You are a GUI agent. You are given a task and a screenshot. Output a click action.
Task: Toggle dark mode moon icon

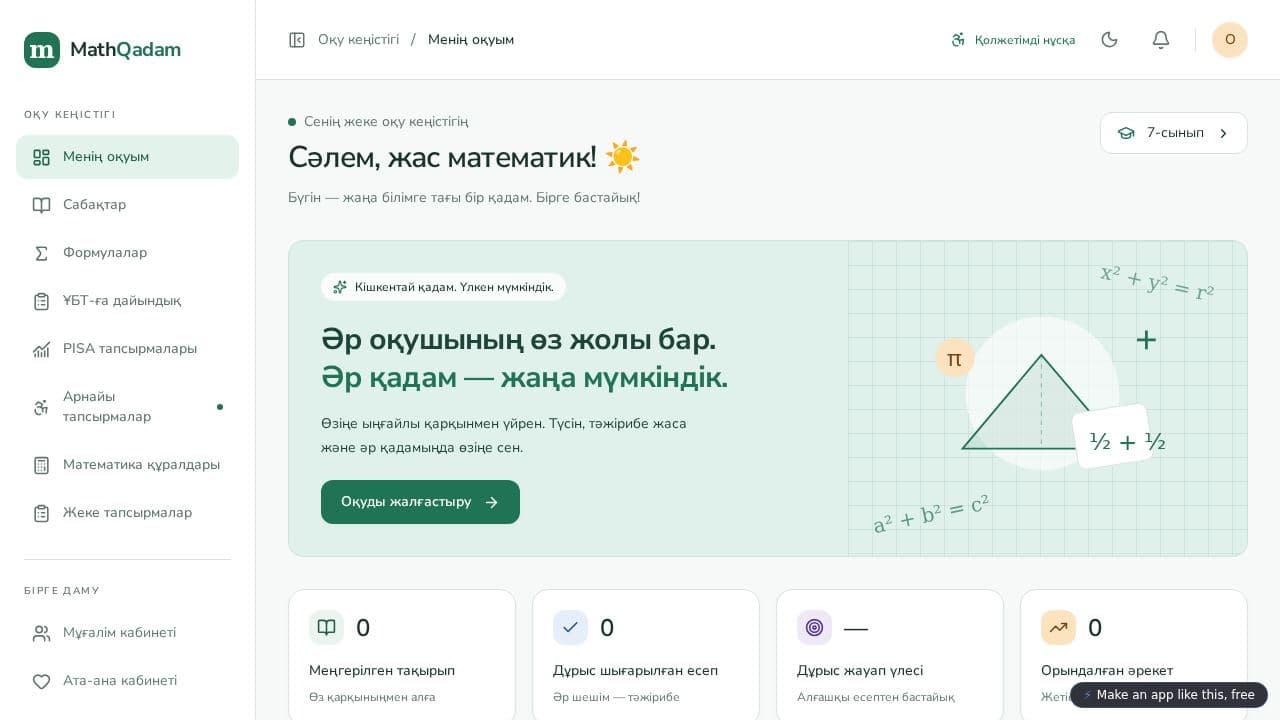[1109, 40]
